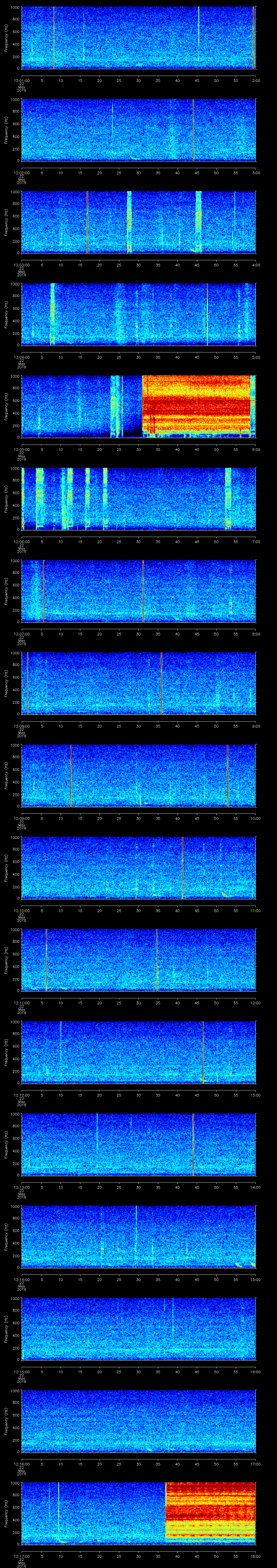Click the '12:16:00' axis timestamp
Image resolution: width=277 pixels, height=1568 pixels.
point(21,1464)
